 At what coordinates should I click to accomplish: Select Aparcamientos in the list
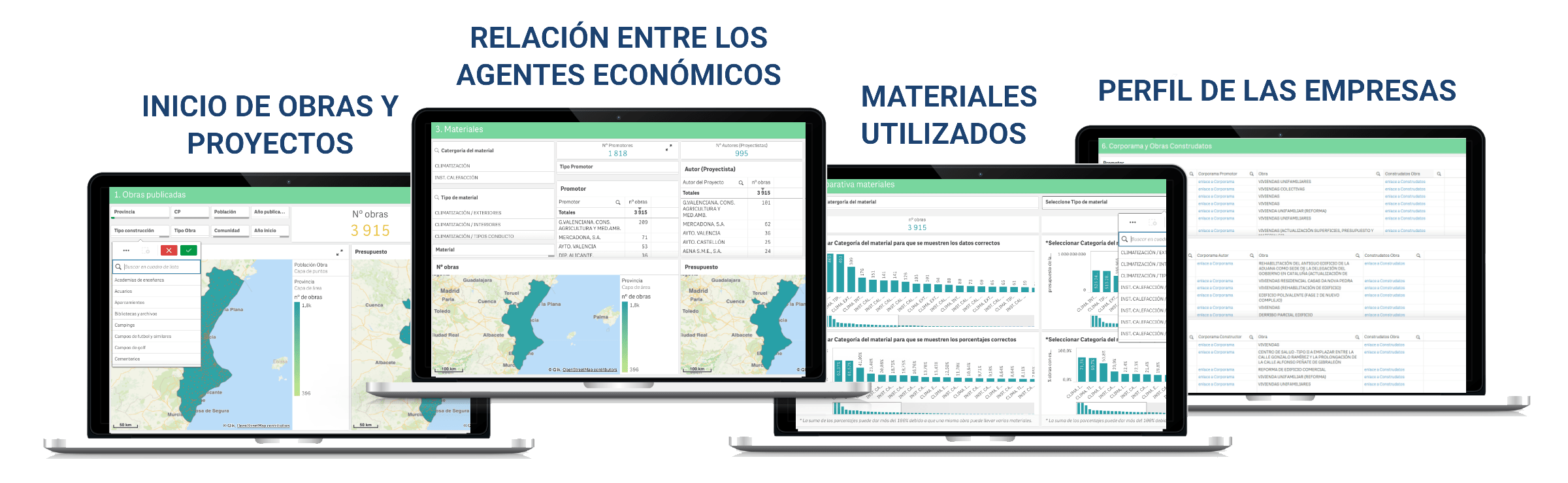pos(156,303)
